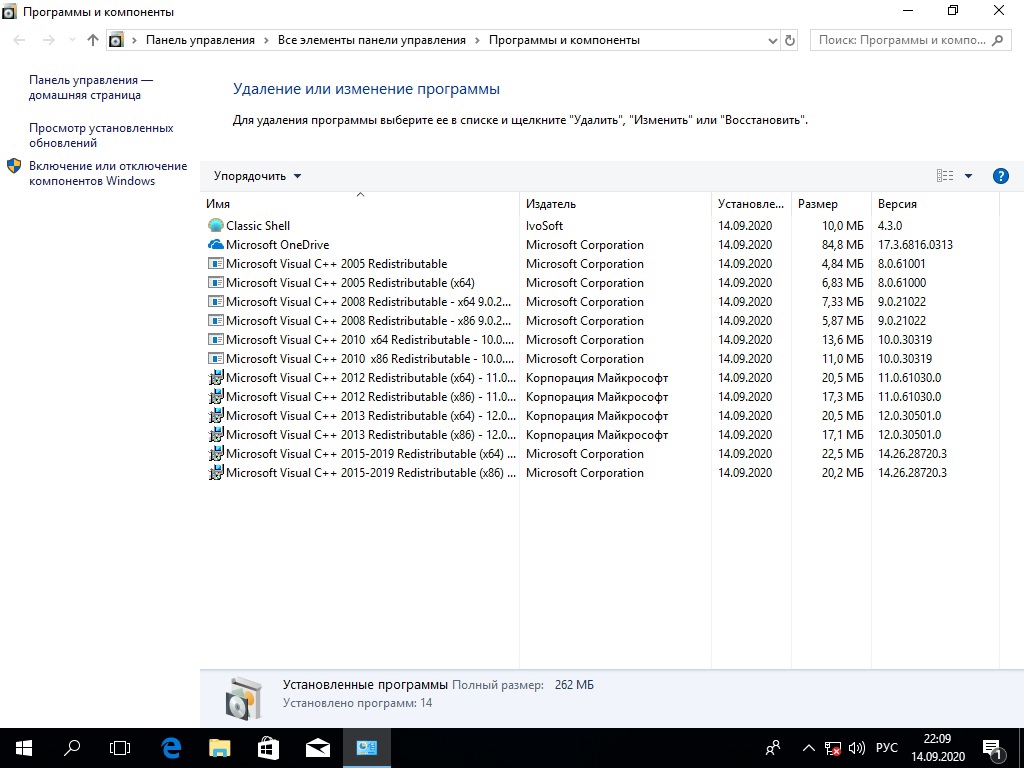Expand the Упорядочить dropdown menu
This screenshot has width=1024, height=768.
pos(257,176)
